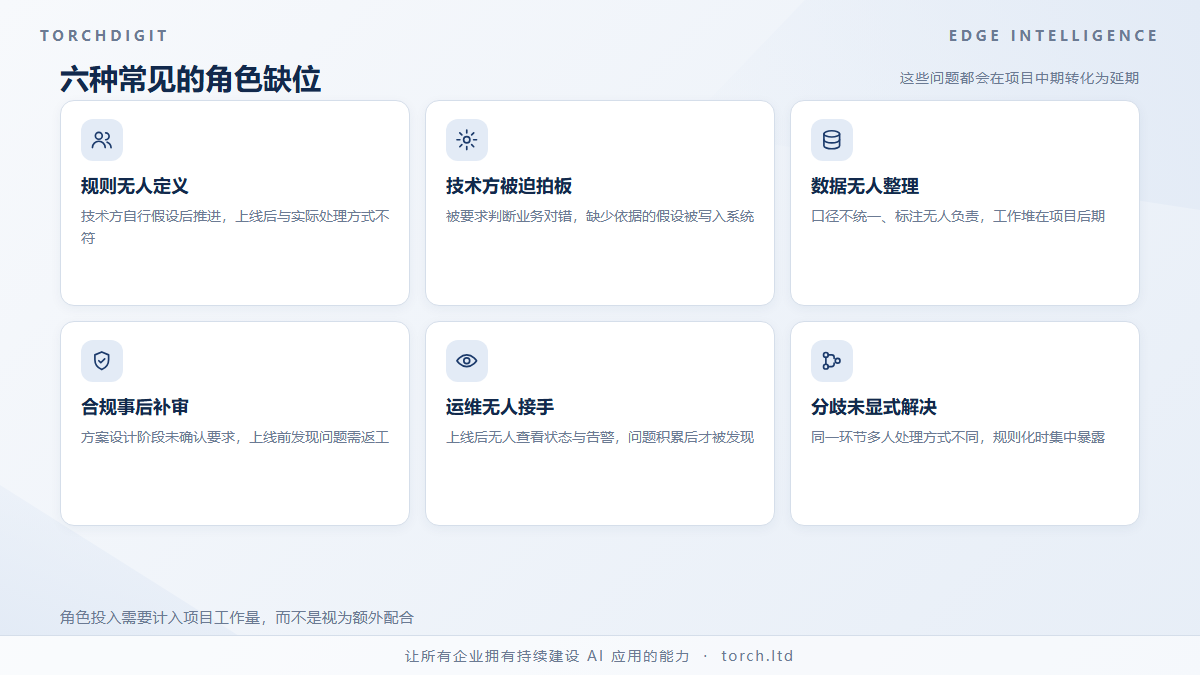Click description starting 上线后无人查看状态
This screenshot has height=675, width=1200.
(600, 437)
